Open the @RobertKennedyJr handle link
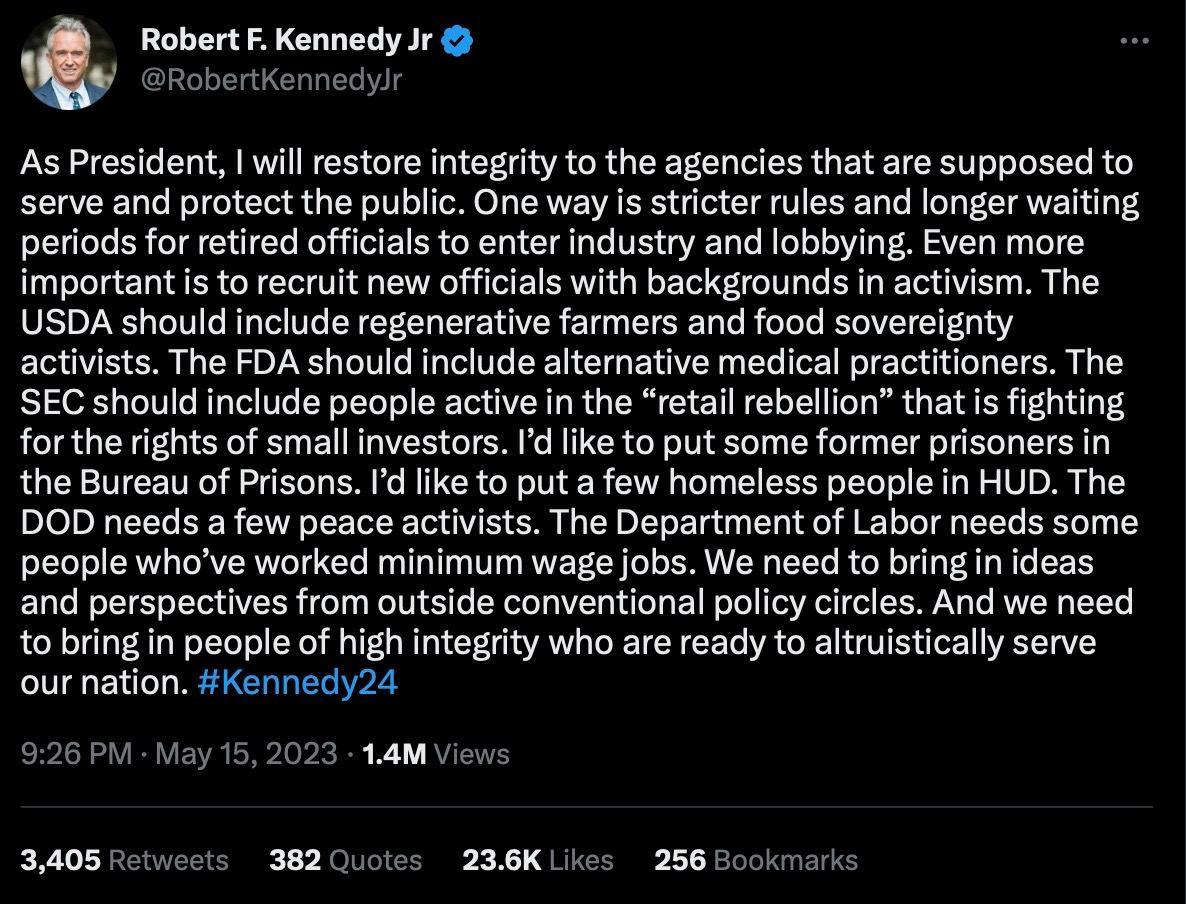The height and width of the screenshot is (904, 1186). pyautogui.click(x=271, y=79)
